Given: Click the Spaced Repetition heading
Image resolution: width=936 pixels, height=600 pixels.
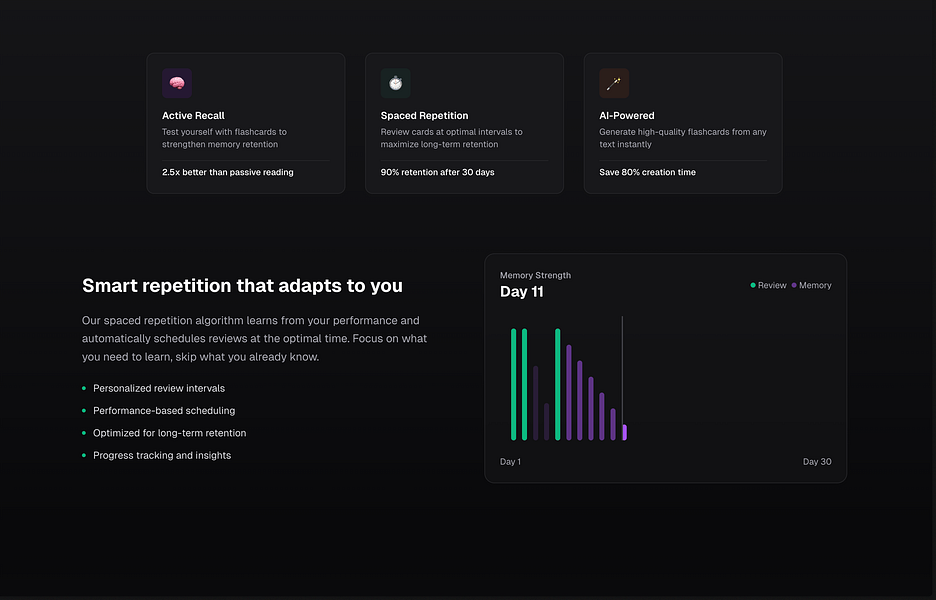Looking at the screenshot, I should pos(424,116).
